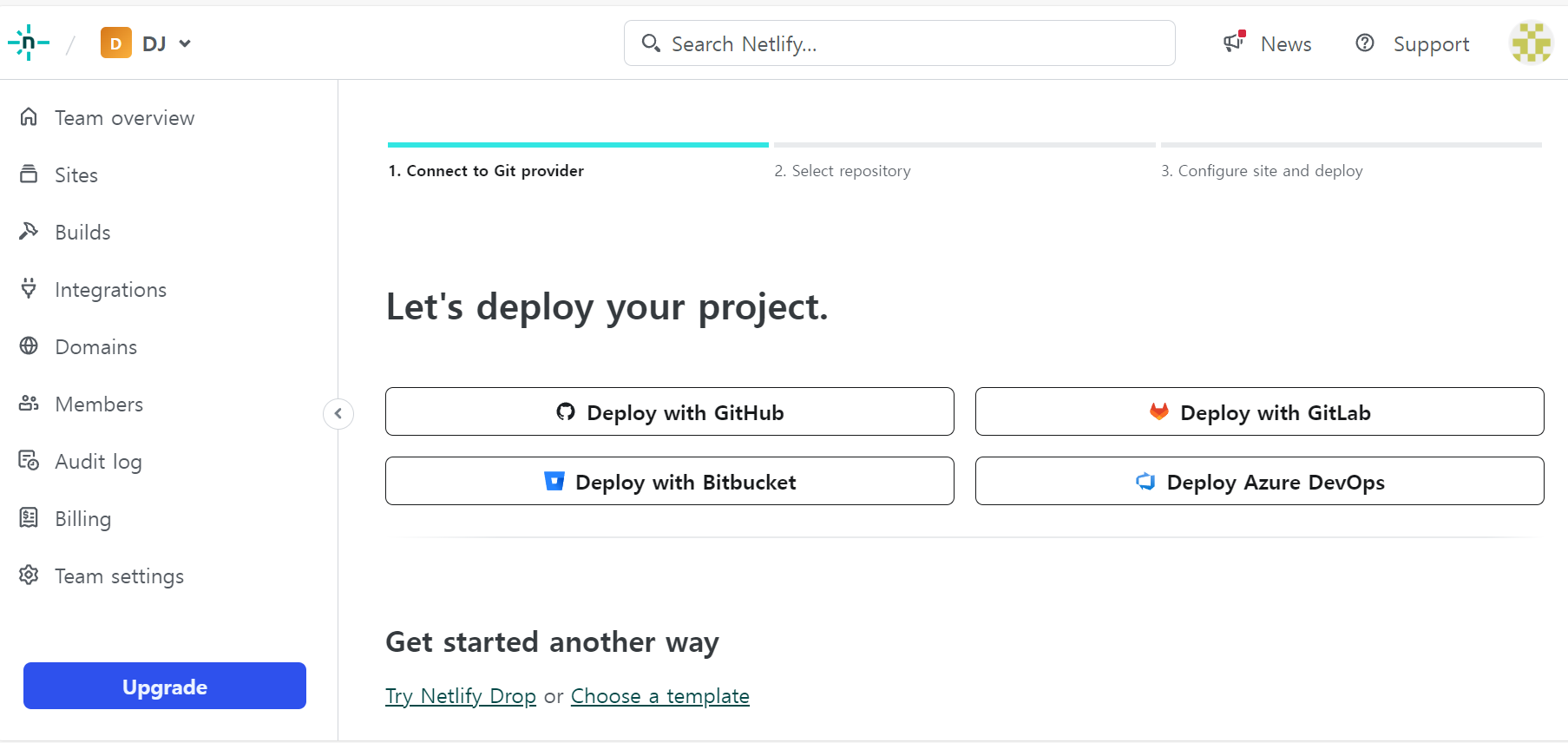This screenshot has width=1568, height=743.
Task: Click the GitHub octocat icon
Action: point(566,411)
